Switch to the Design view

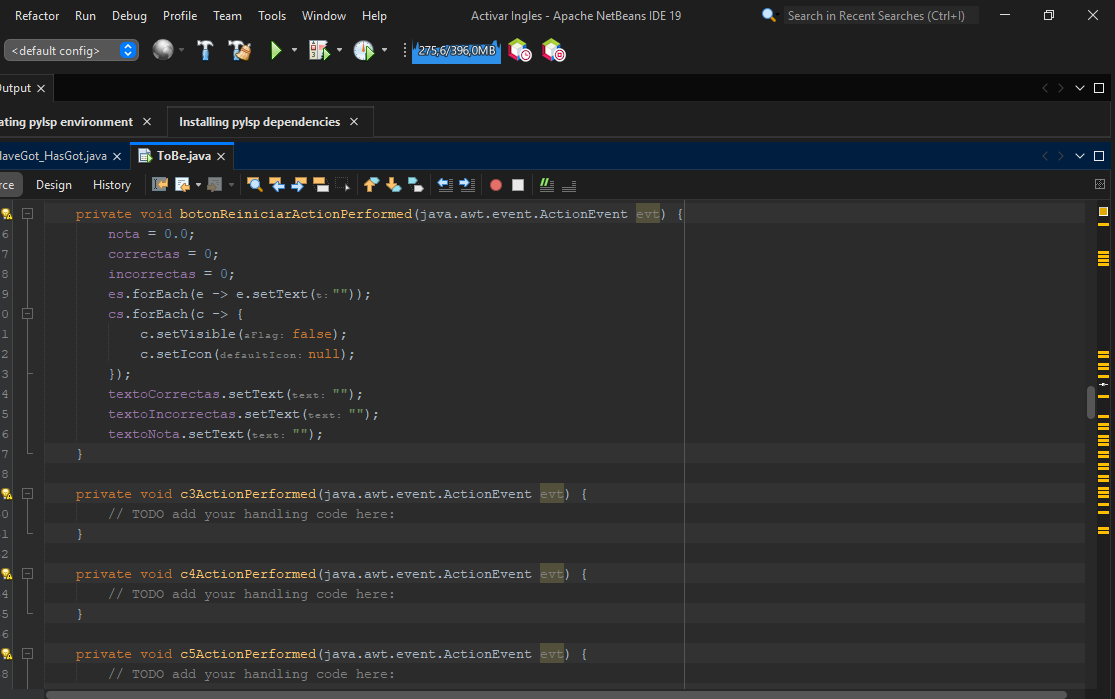54,185
